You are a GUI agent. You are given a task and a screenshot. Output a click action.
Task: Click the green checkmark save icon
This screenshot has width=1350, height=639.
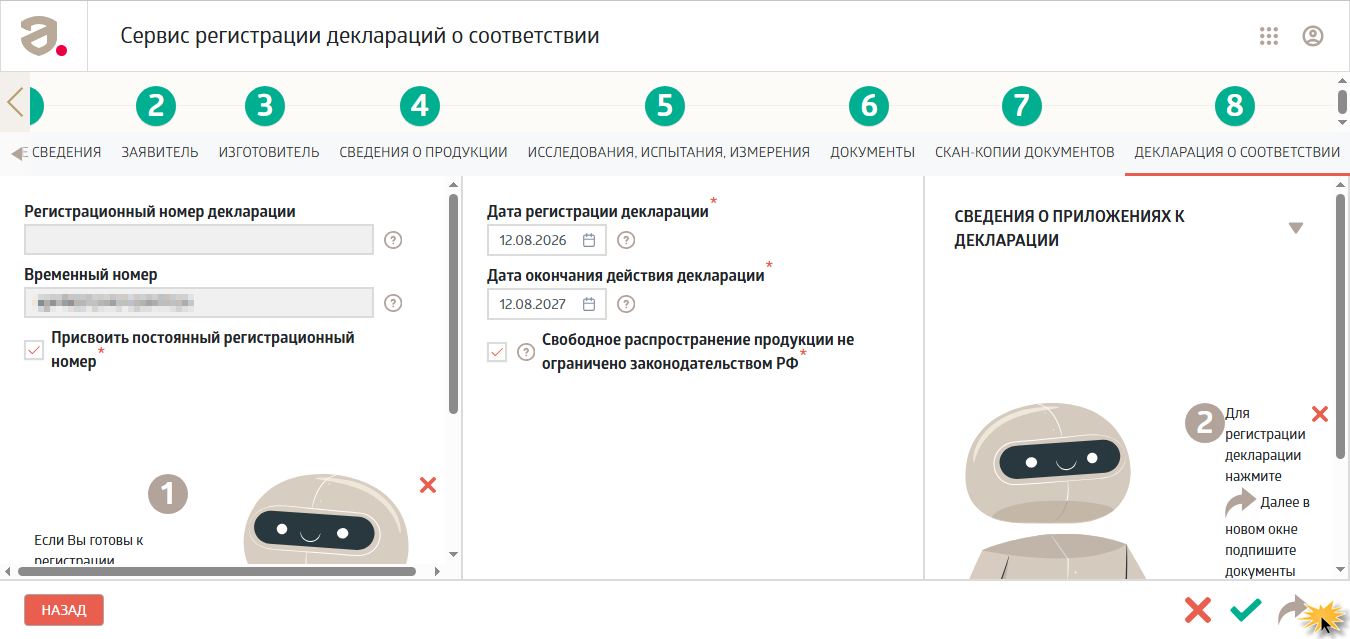point(1246,610)
